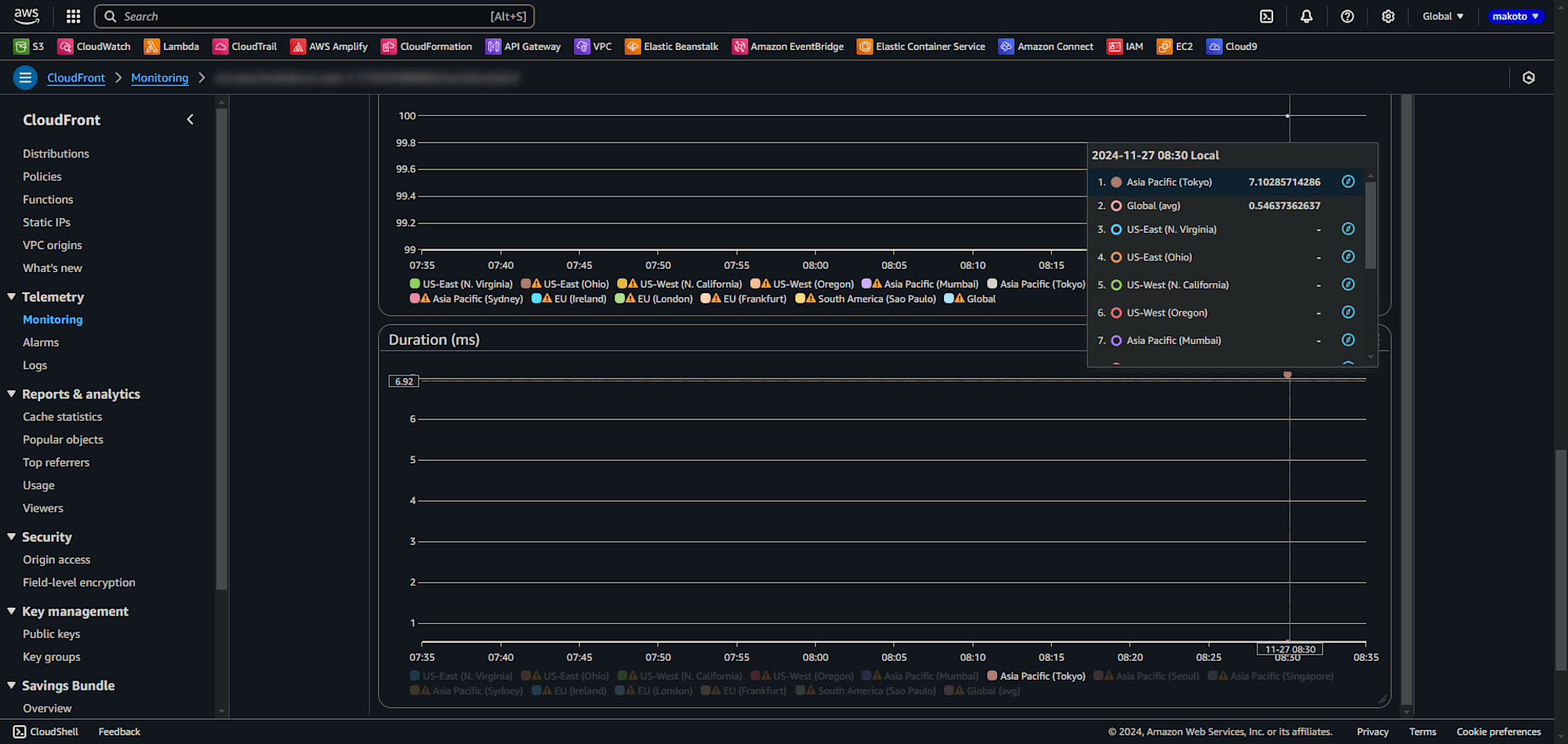The width and height of the screenshot is (1568, 744).
Task: Launch CloudShell from top bar icon
Action: (1267, 16)
